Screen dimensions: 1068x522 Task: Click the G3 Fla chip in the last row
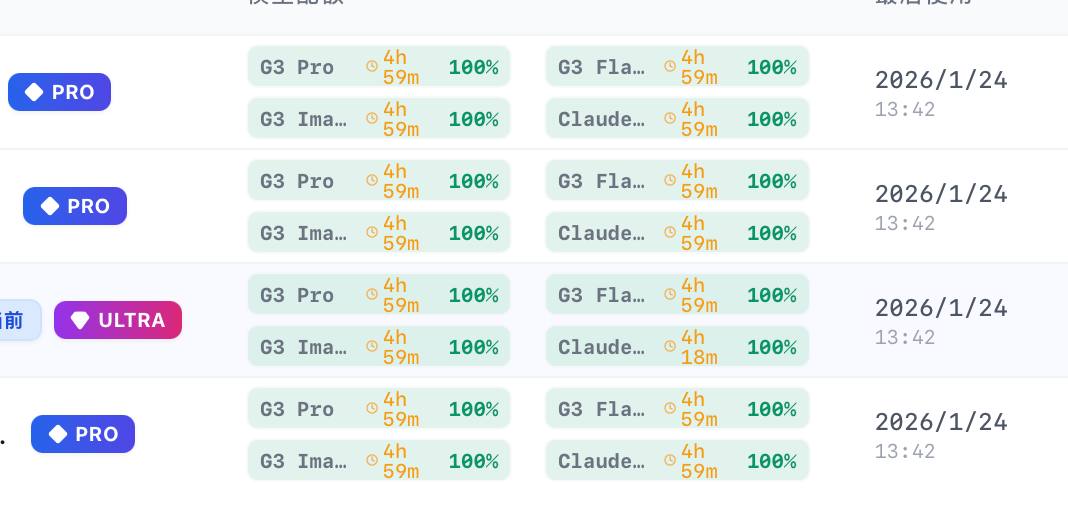point(677,408)
